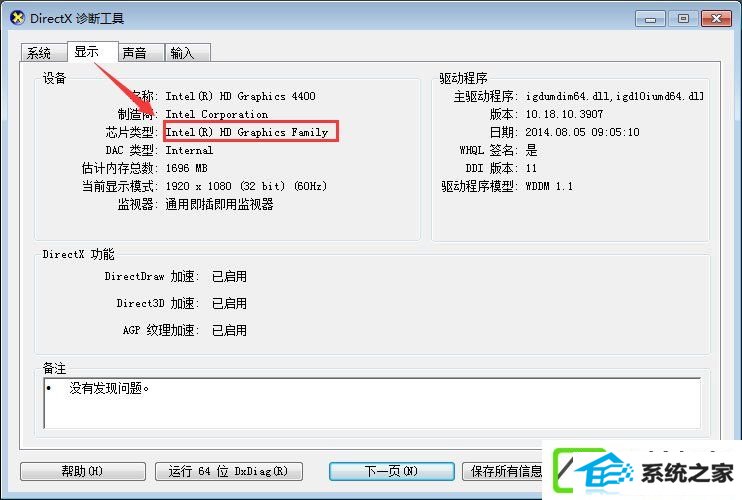The image size is (742, 500).
Task: Click the highlighted Intel(R) HD Graphics Family text
Action: 247,132
